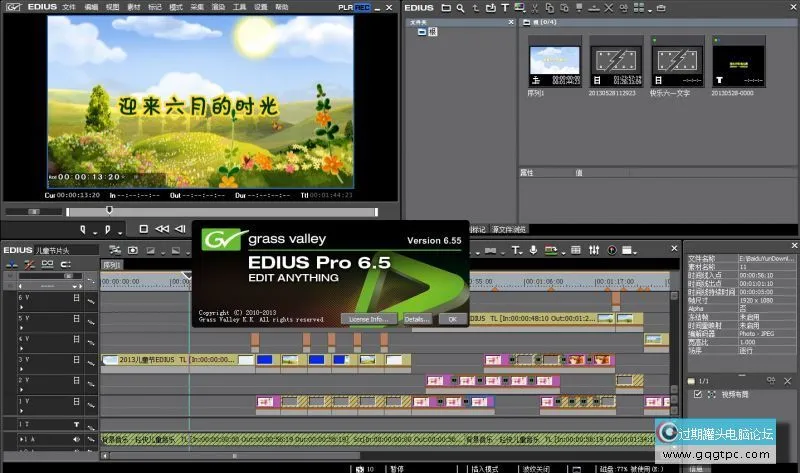Click Set Out point icon under preview
The height and width of the screenshot is (473, 800).
pos(108,230)
